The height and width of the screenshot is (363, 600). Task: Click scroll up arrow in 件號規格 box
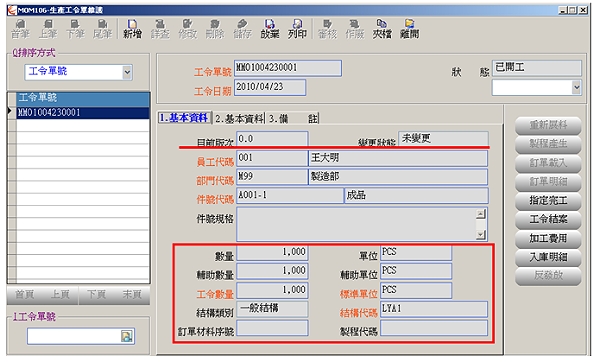[x=481, y=214]
